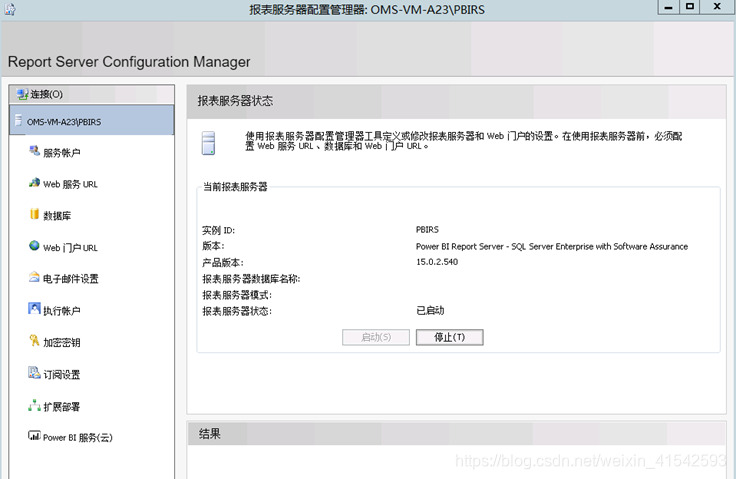This screenshot has height=479, width=736.
Task: Click the application icon in the title bar
Action: click(10, 9)
